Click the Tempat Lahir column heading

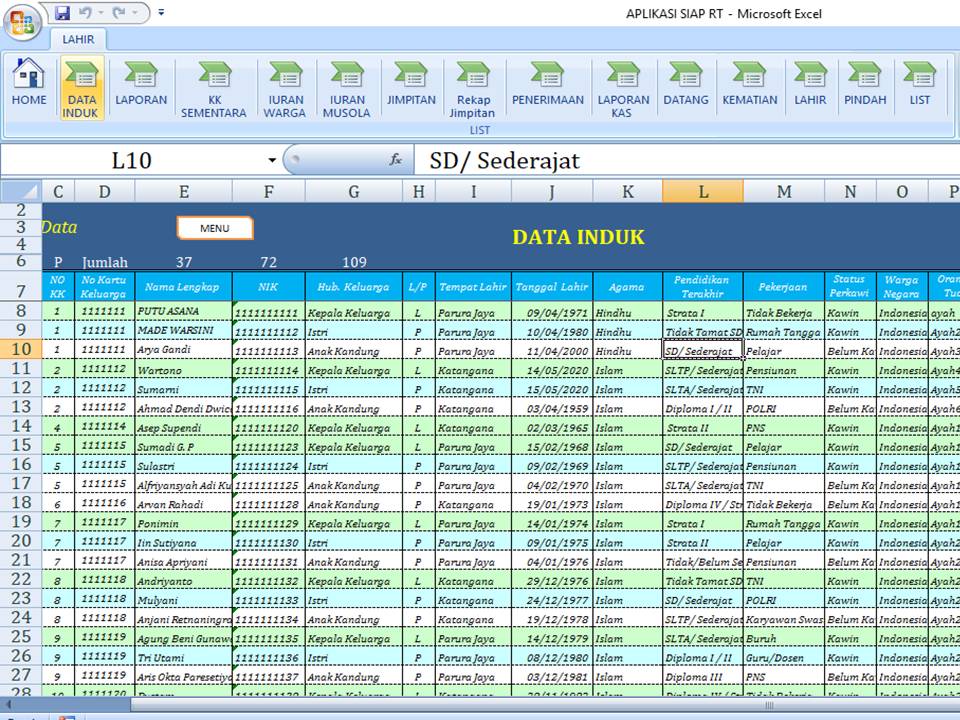473,286
